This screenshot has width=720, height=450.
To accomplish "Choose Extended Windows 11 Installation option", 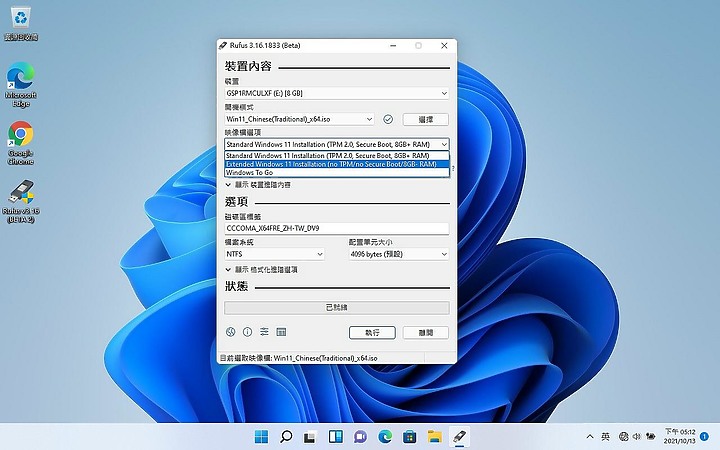I will [x=337, y=164].
